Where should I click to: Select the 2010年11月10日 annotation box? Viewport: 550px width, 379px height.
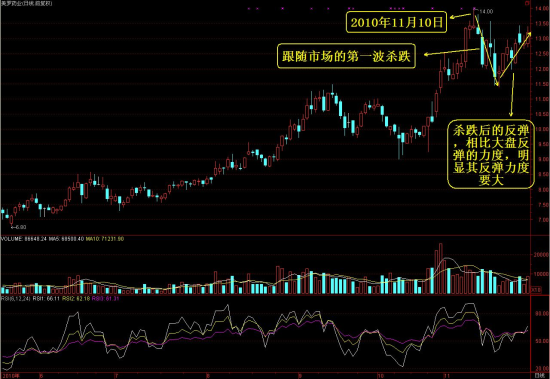(396, 22)
